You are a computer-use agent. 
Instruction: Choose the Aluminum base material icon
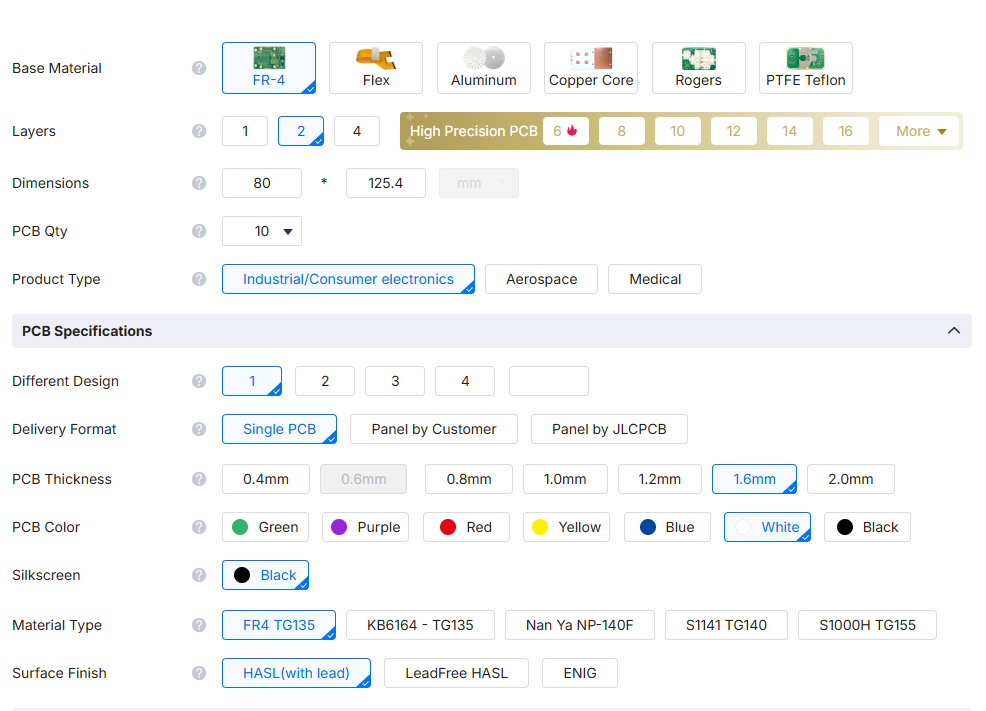click(484, 58)
